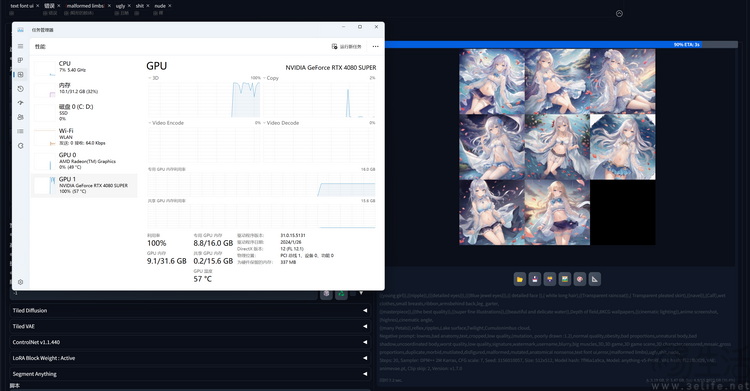This screenshot has height=391, width=750.
Task: Expand LoRA Block Weight accordion
Action: pos(190,358)
